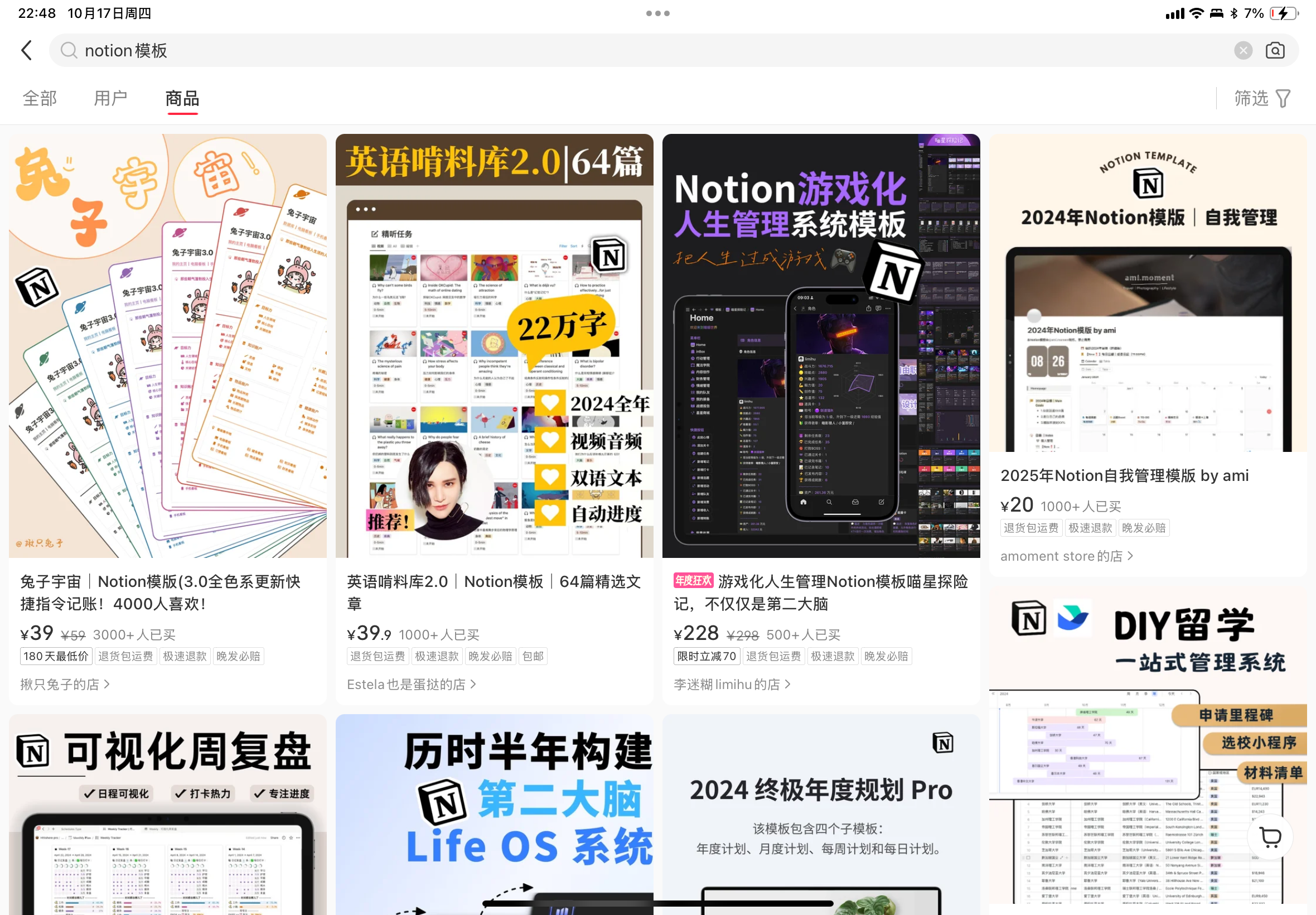Viewport: 1316px width, 915px height.
Task: Tap the back arrow icon
Action: (27, 50)
